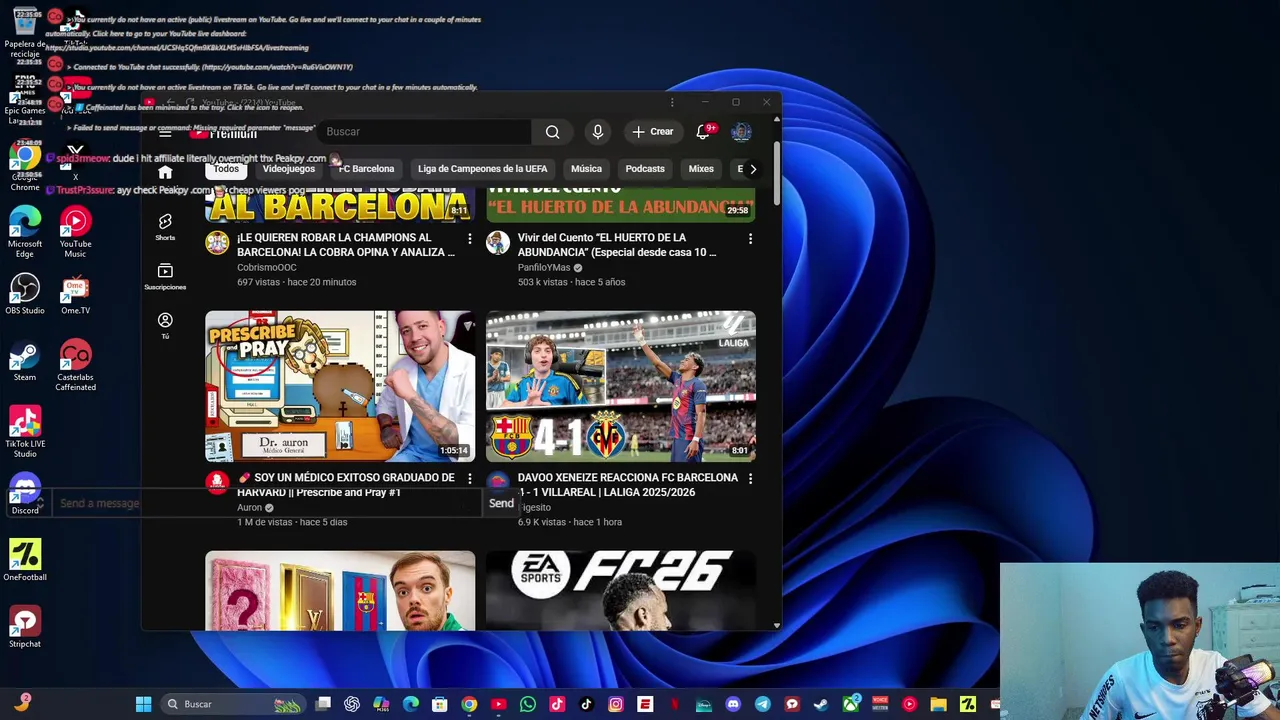Image resolution: width=1280 pixels, height=720 pixels.
Task: Open WhatsApp from the taskbar
Action: (x=528, y=704)
